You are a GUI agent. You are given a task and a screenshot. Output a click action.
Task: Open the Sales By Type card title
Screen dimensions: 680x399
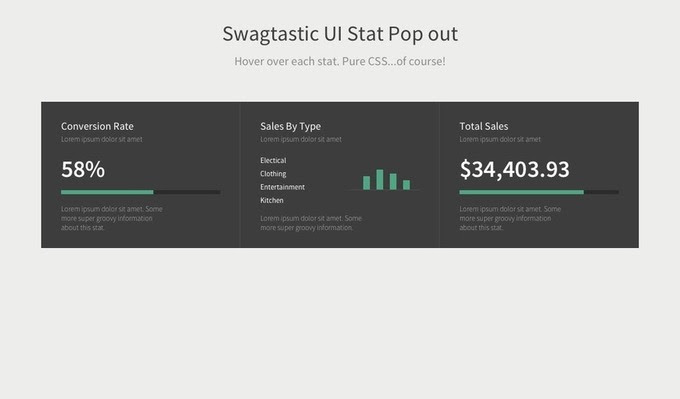pos(291,126)
